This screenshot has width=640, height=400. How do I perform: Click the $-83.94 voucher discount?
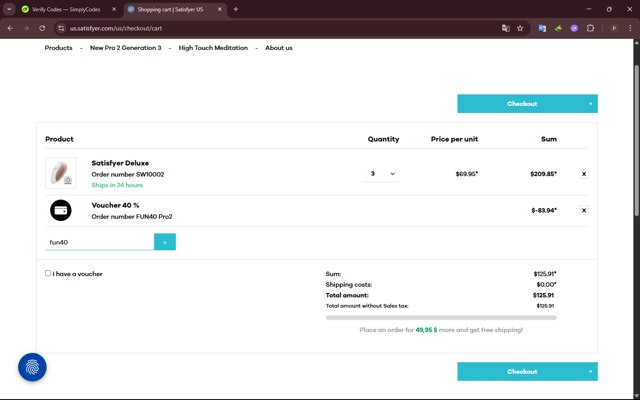click(x=544, y=211)
